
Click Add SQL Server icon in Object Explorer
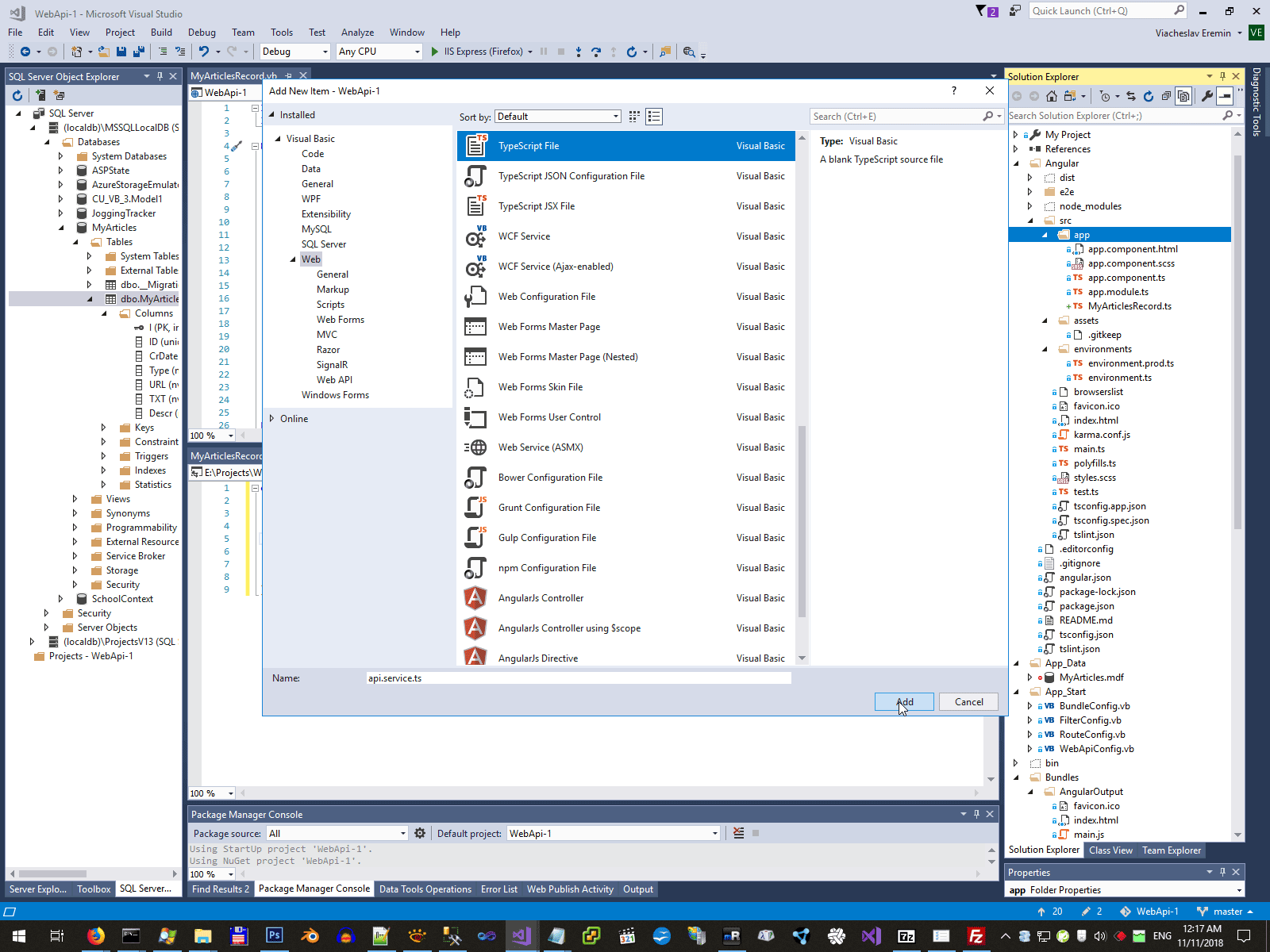click(40, 95)
